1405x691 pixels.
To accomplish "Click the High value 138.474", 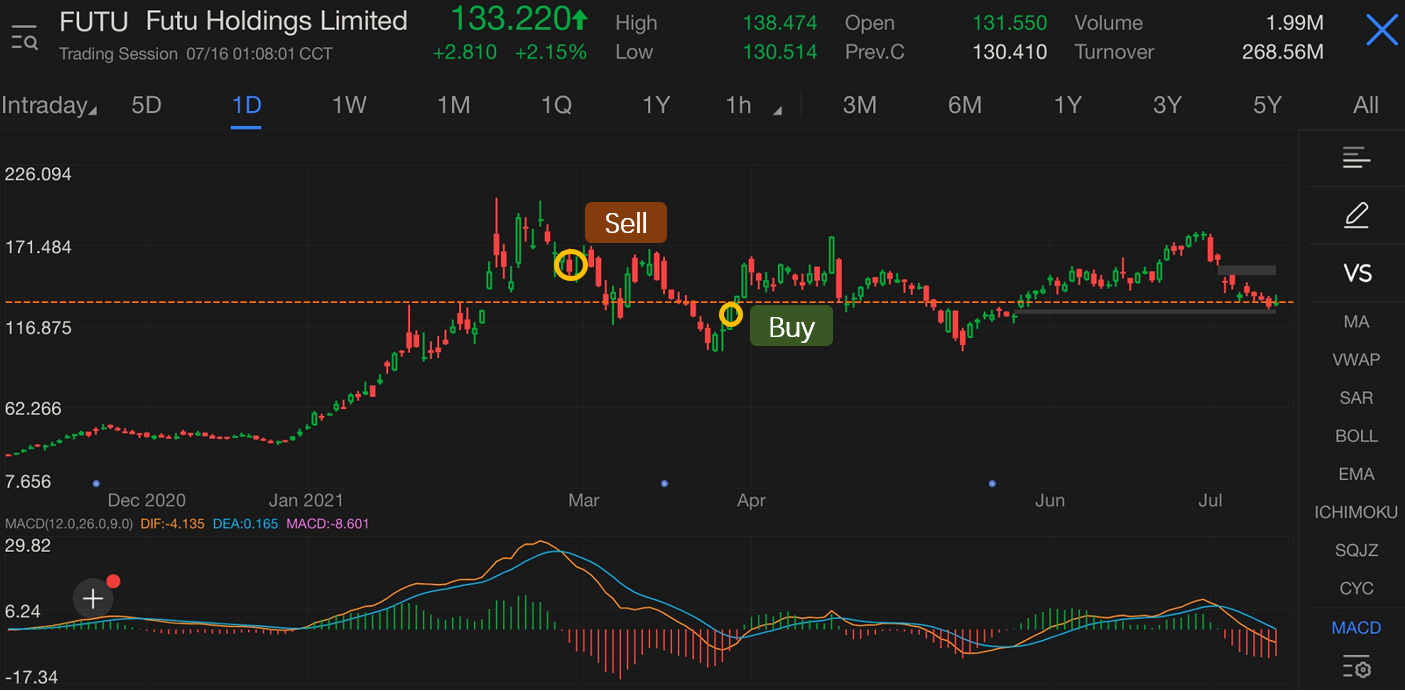I will 779,22.
